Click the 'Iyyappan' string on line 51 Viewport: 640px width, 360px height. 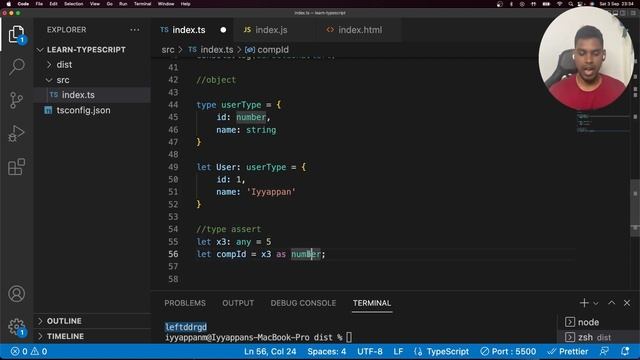[271, 192]
